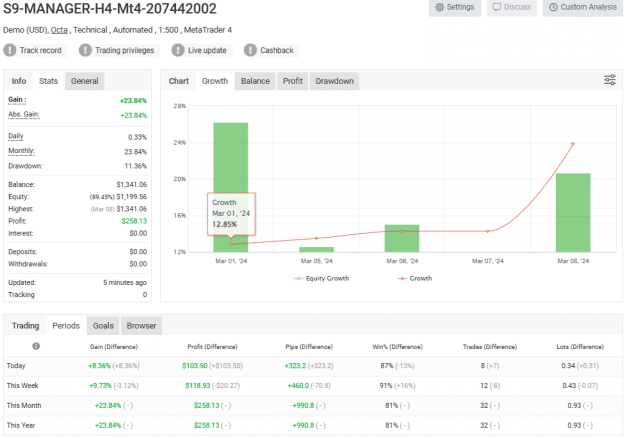
Task: Open the Goals tab
Action: point(103,326)
